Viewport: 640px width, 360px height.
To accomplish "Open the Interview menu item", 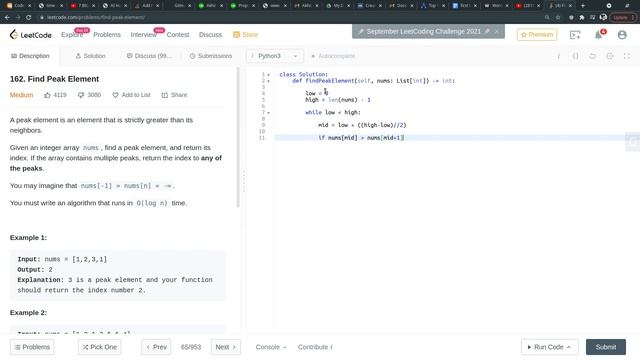I will [144, 35].
